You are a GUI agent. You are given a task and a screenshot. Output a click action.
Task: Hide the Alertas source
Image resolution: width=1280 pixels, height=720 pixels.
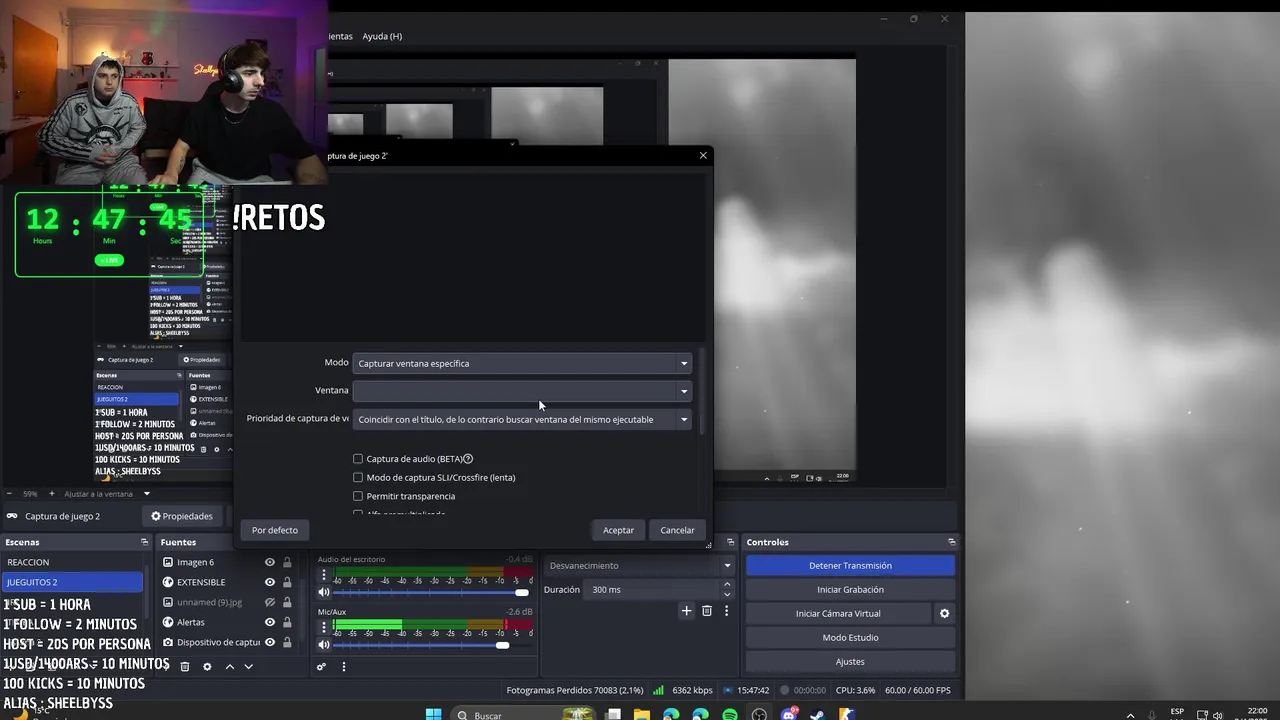[x=269, y=622]
